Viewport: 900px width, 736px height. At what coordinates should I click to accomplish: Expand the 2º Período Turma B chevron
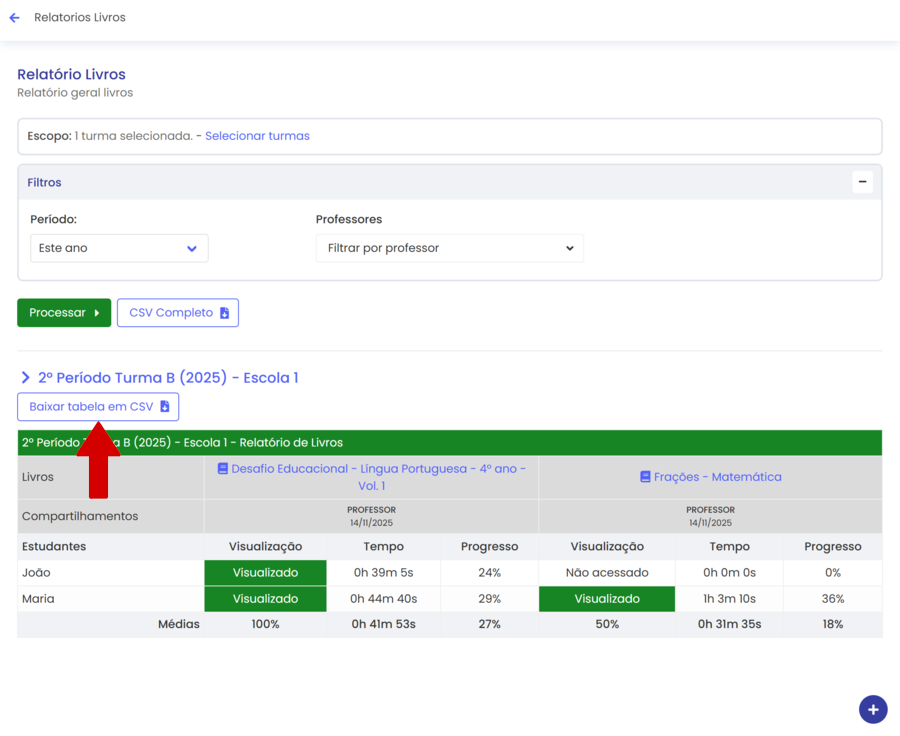pos(25,378)
